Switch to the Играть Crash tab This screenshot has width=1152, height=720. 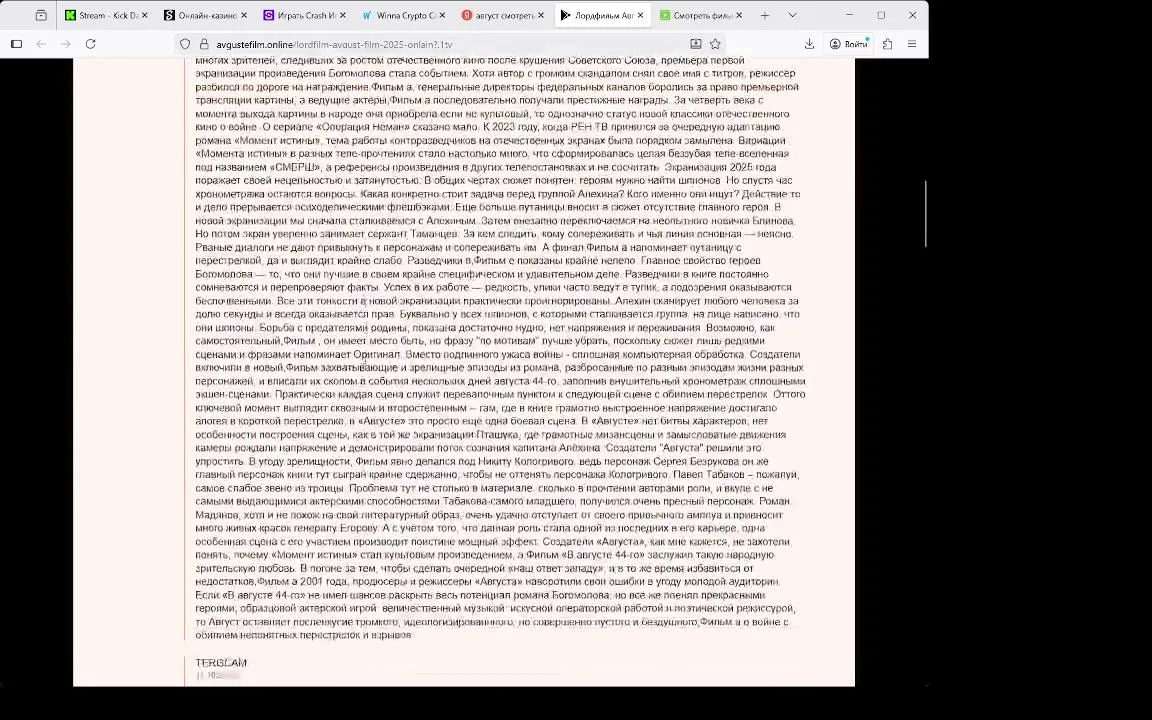point(304,15)
